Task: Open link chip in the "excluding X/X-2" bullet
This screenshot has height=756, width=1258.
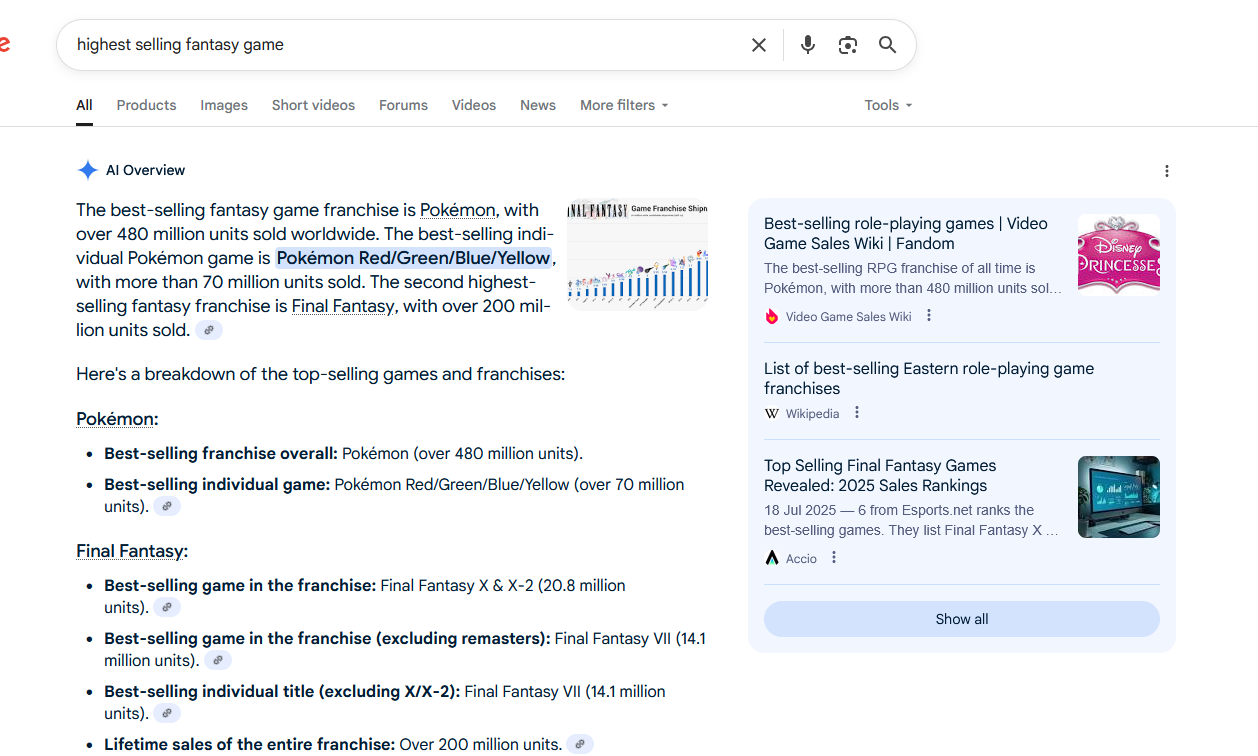Action: pyautogui.click(x=167, y=713)
